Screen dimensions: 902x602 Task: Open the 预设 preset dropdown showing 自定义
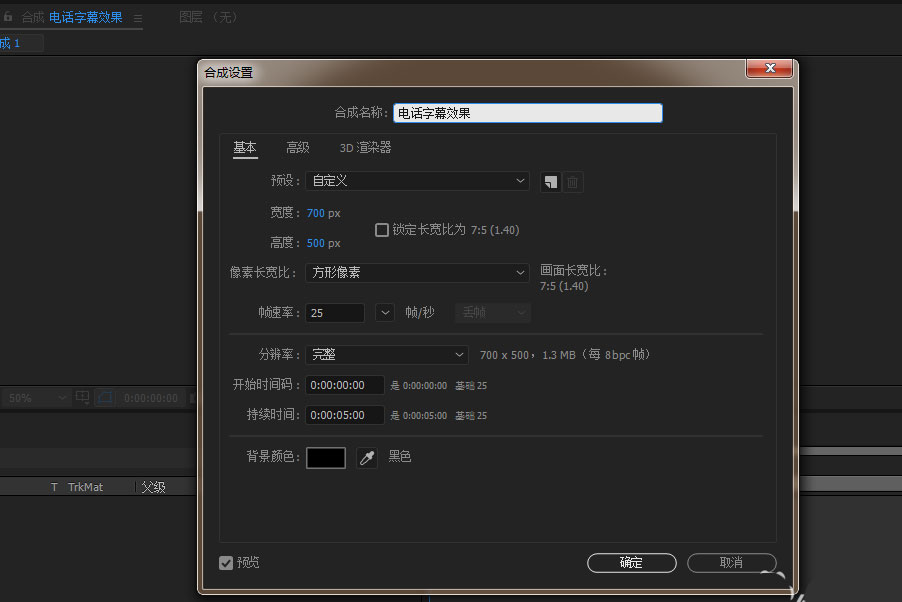417,181
